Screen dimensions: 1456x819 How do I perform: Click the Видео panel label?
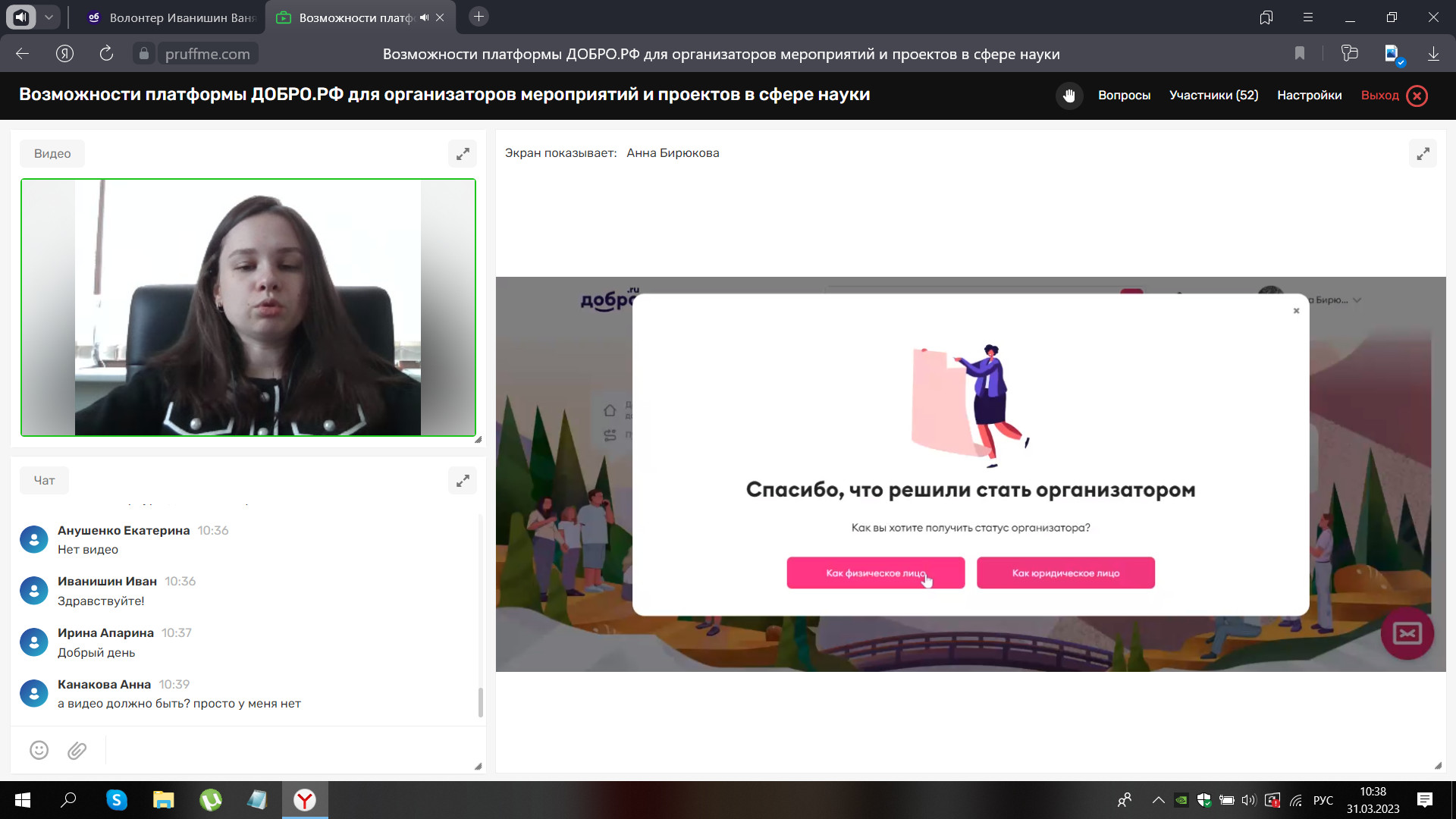(x=52, y=154)
